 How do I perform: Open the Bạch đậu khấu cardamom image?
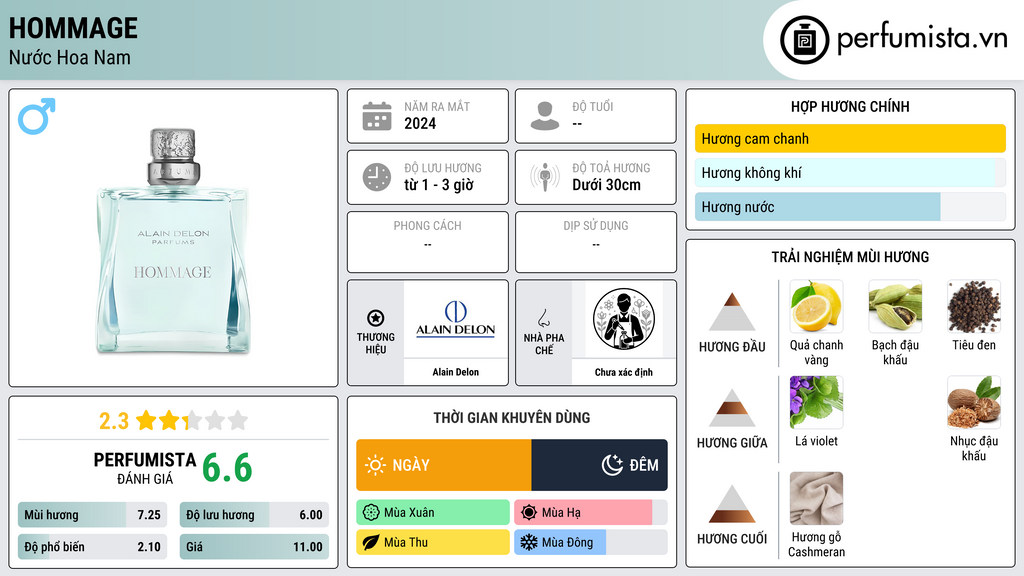coord(895,307)
